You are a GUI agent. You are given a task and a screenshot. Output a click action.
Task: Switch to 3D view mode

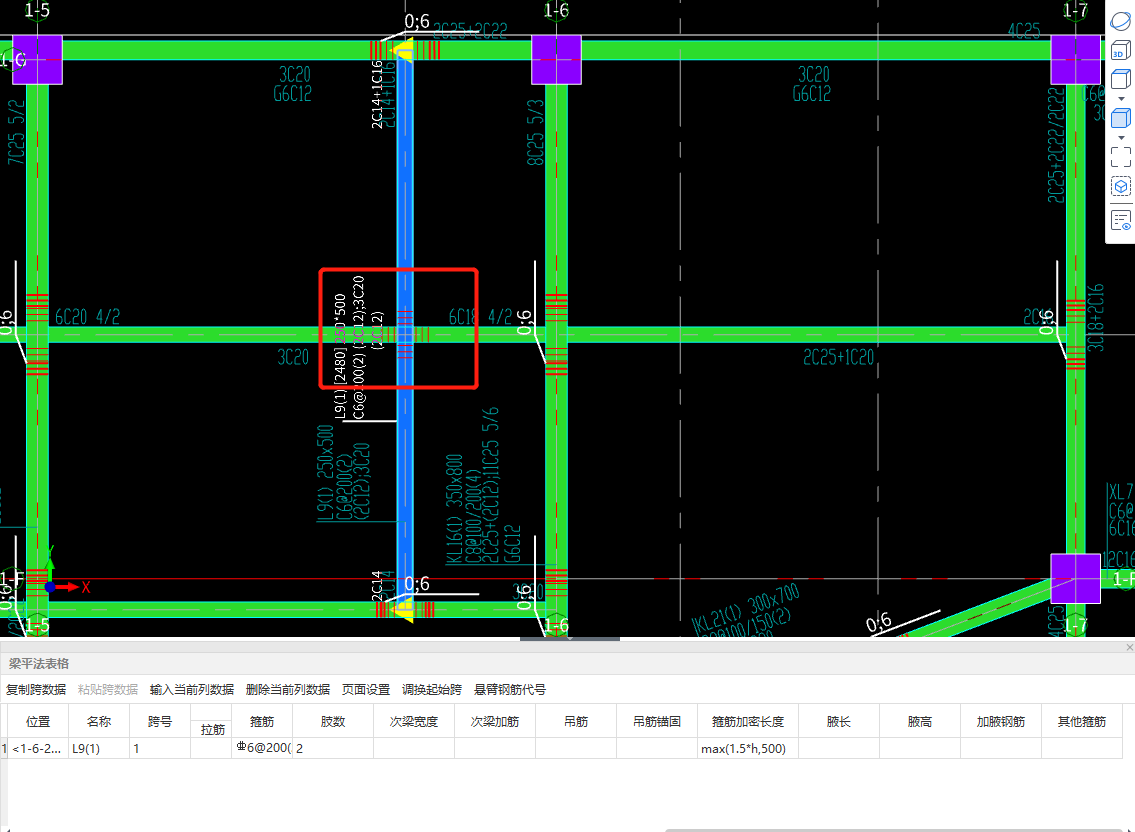point(1120,52)
